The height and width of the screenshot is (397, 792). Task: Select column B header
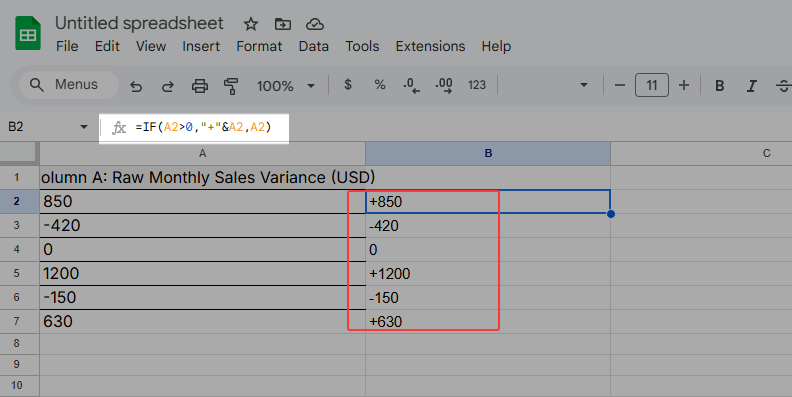pyautogui.click(x=488, y=154)
